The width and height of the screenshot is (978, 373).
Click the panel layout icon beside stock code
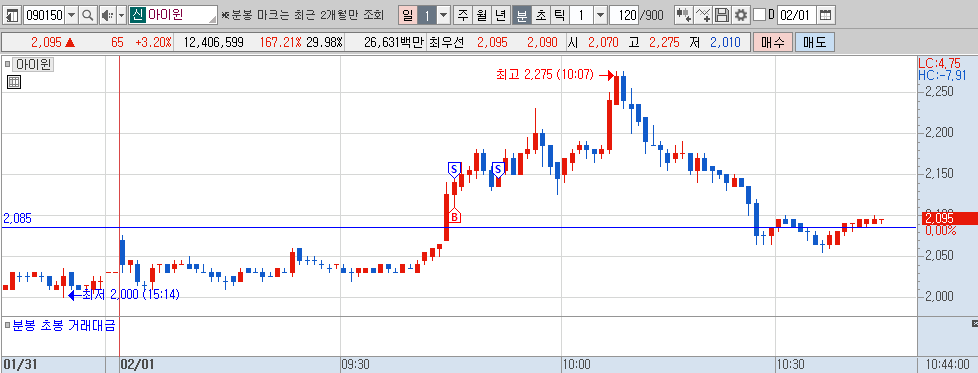click(13, 15)
